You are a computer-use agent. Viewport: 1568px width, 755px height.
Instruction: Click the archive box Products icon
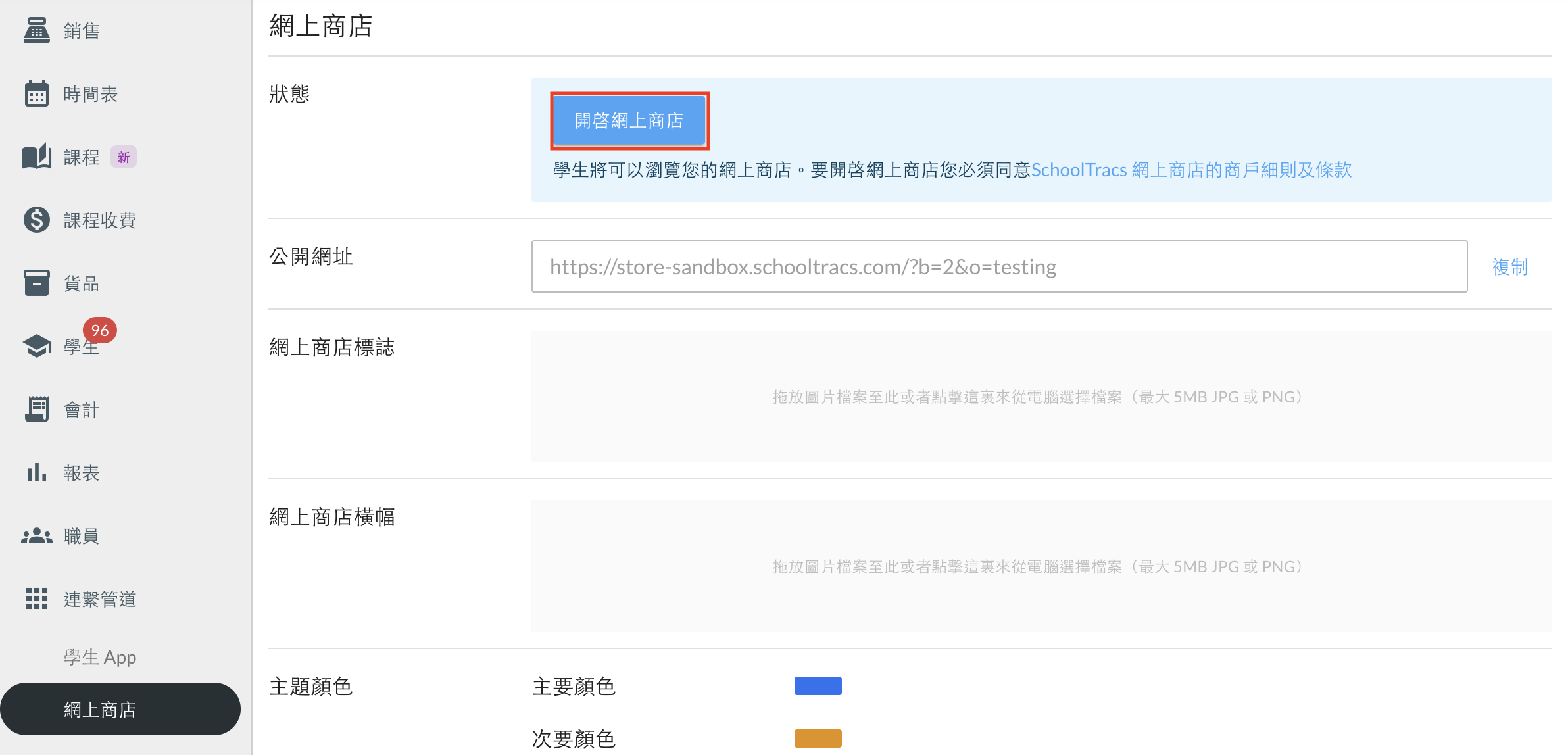coord(37,283)
